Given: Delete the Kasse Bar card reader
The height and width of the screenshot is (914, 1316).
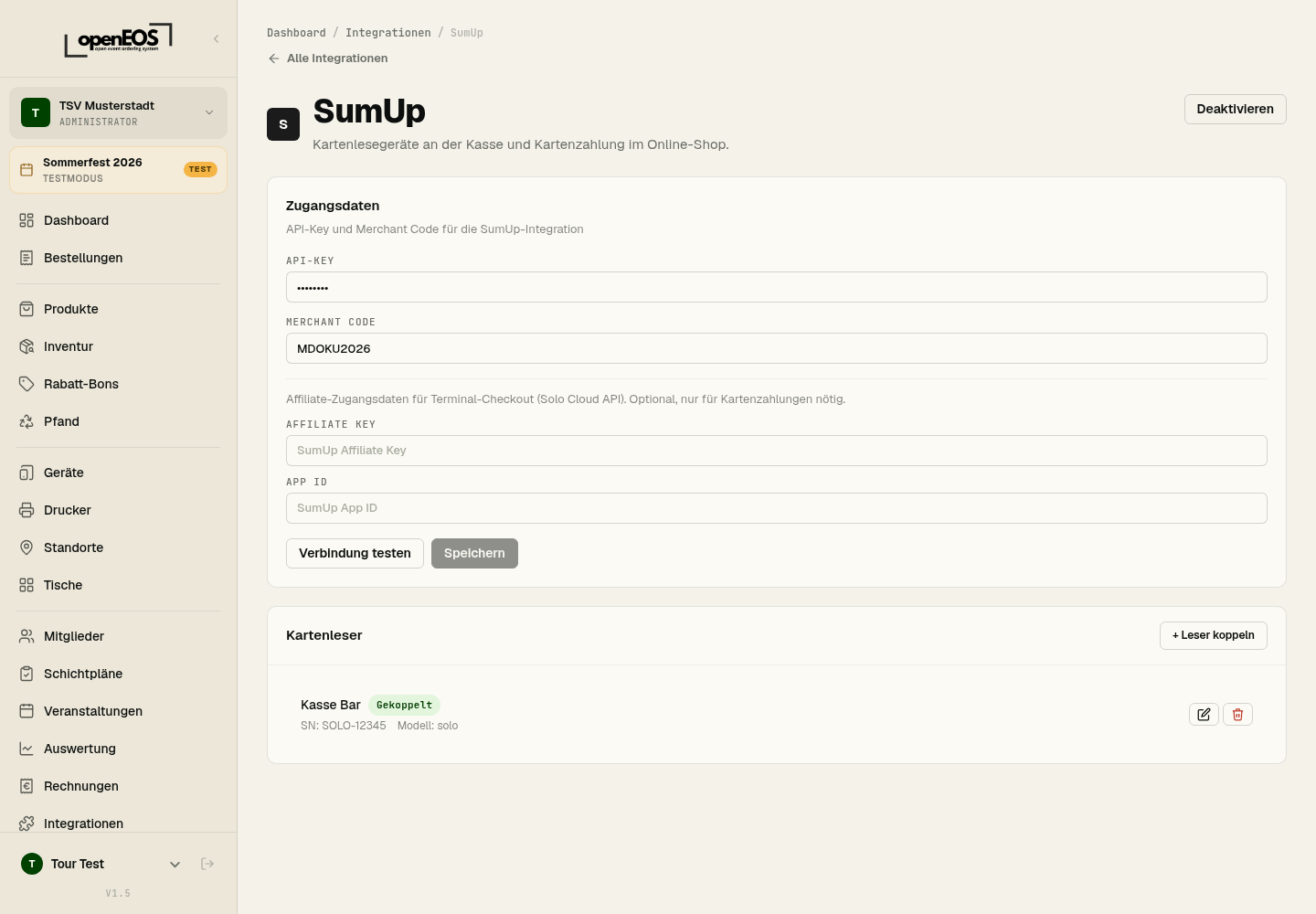Looking at the screenshot, I should [x=1237, y=715].
